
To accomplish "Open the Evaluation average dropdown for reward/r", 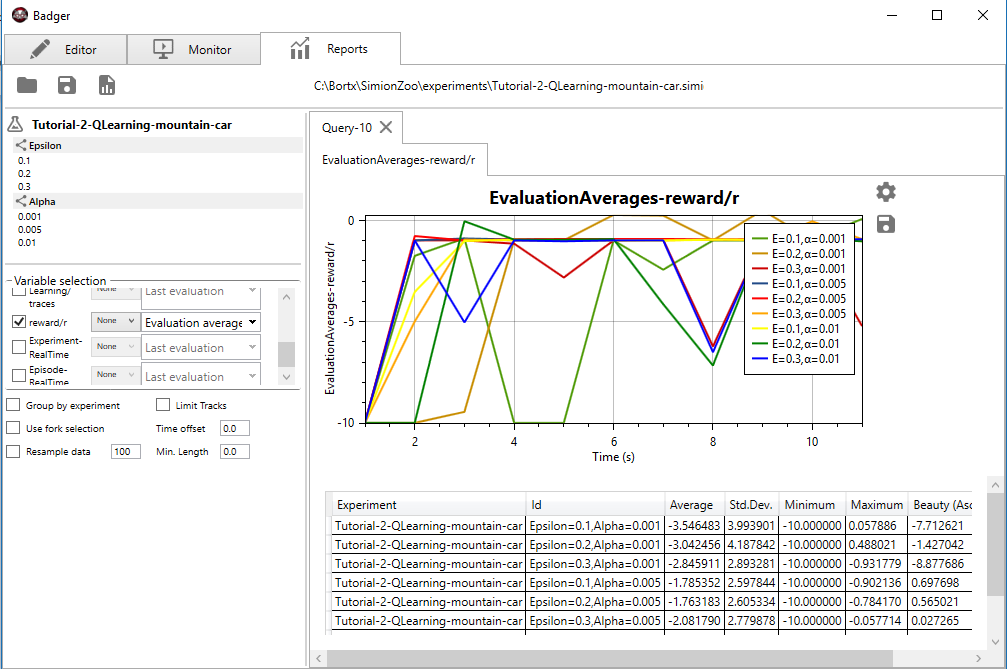I will (x=201, y=322).
